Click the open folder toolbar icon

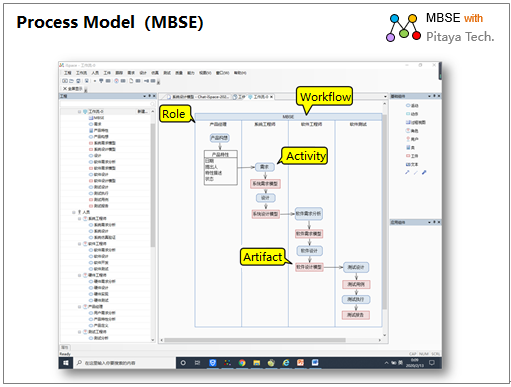coord(72,81)
